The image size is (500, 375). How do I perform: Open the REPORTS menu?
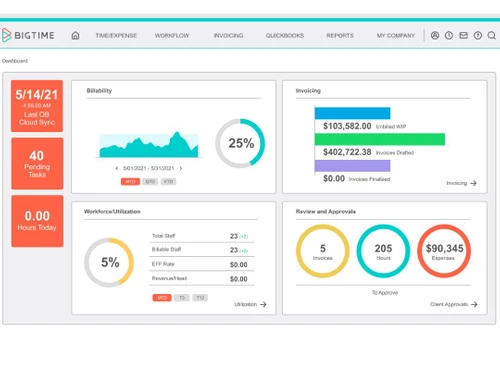coord(340,35)
